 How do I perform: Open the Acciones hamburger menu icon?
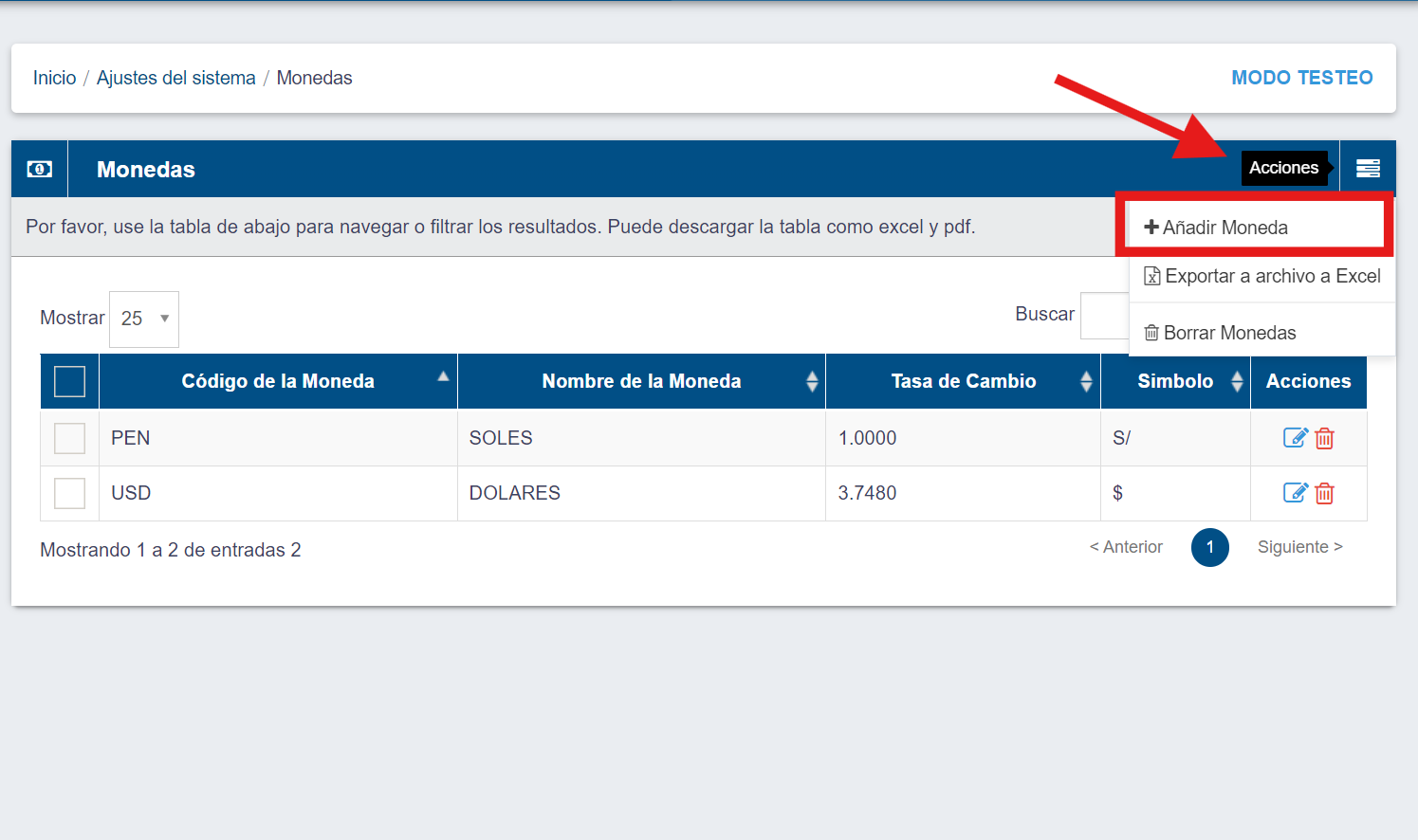(1368, 169)
